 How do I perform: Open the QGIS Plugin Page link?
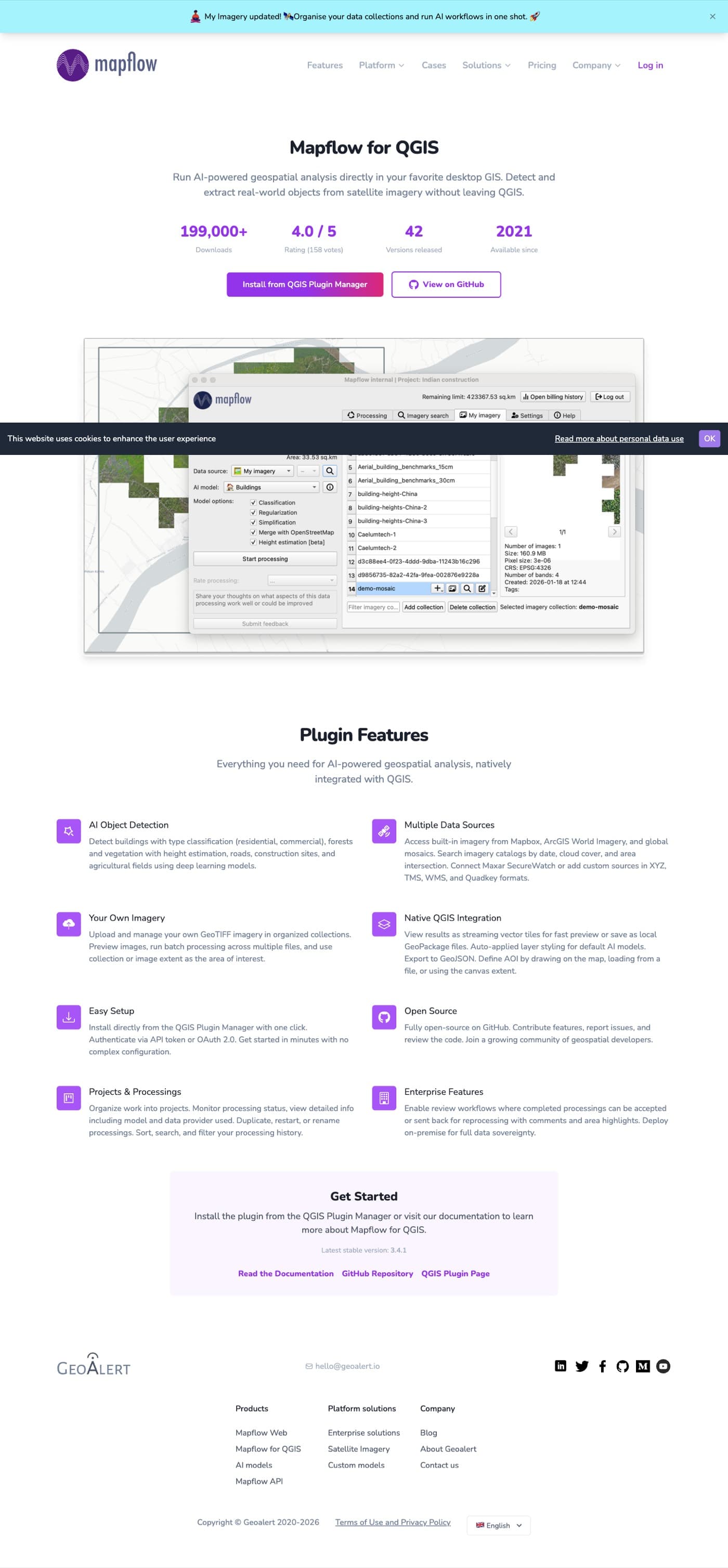pos(456,1273)
